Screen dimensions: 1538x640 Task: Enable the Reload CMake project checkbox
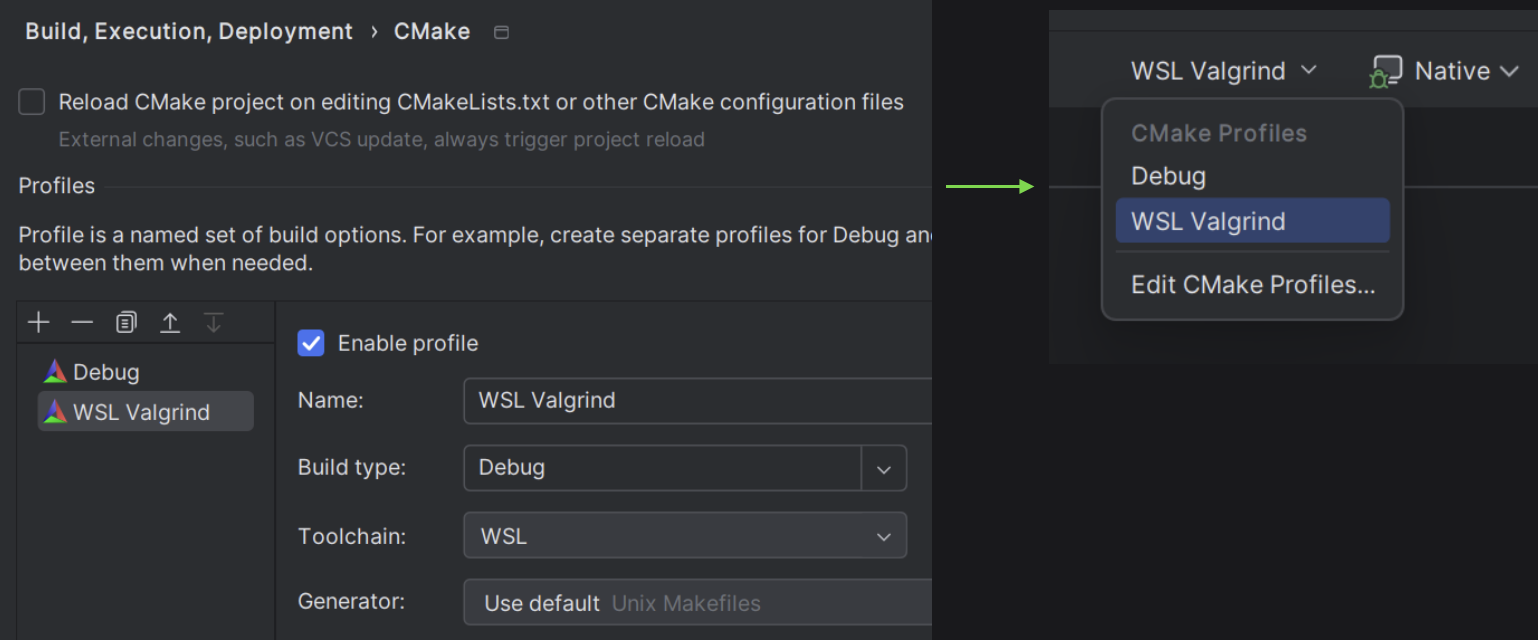pos(31,101)
